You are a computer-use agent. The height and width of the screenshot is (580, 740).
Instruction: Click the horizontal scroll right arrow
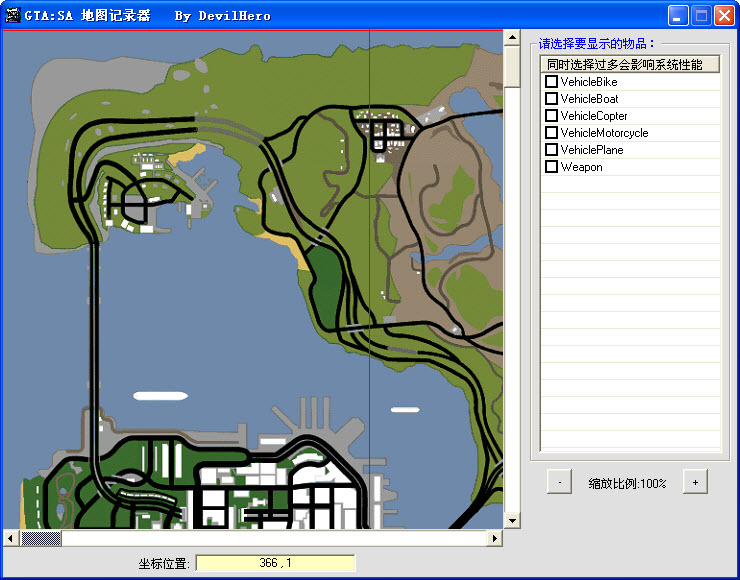[494, 538]
